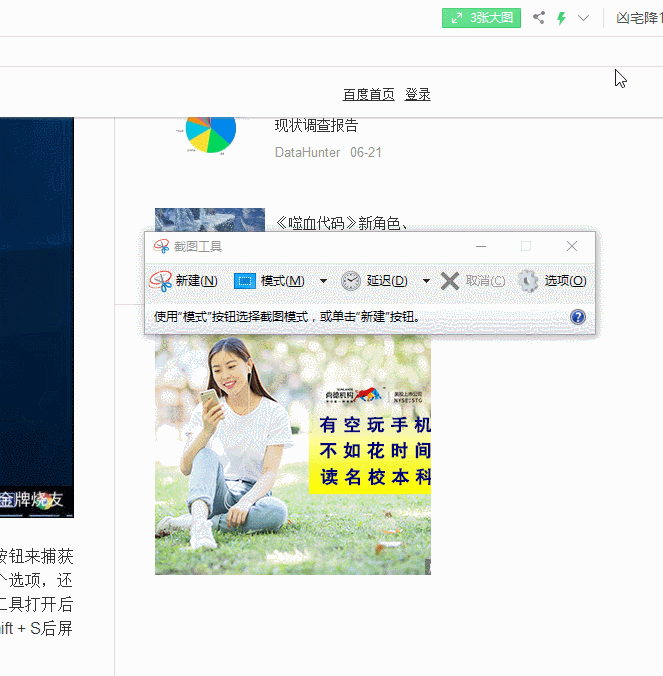
Task: Open Options via the gear icon
Action: (x=528, y=281)
